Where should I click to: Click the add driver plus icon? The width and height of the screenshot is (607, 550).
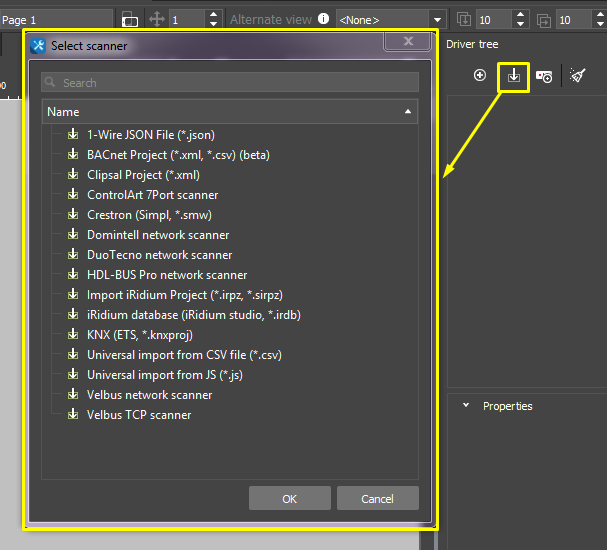[480, 75]
